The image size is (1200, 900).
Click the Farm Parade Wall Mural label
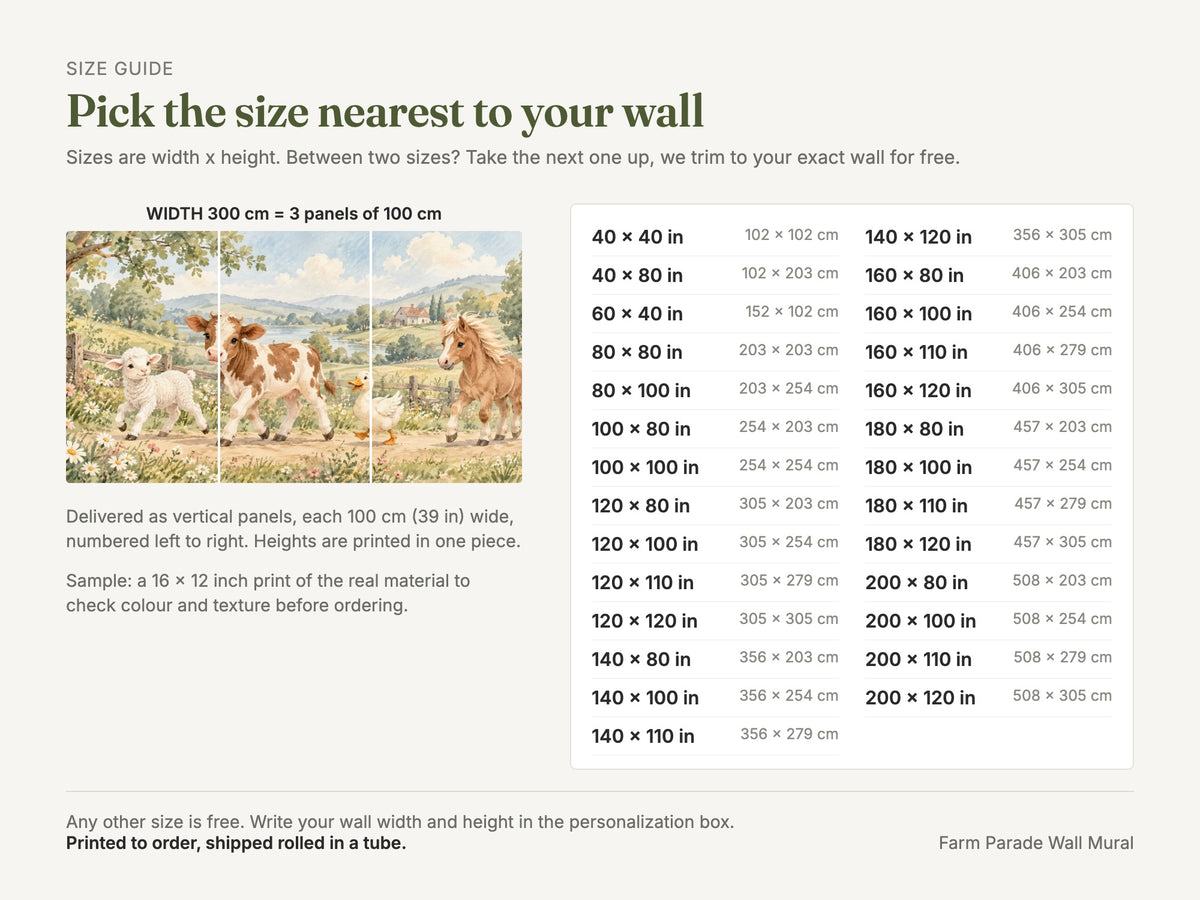pyautogui.click(x=1036, y=843)
